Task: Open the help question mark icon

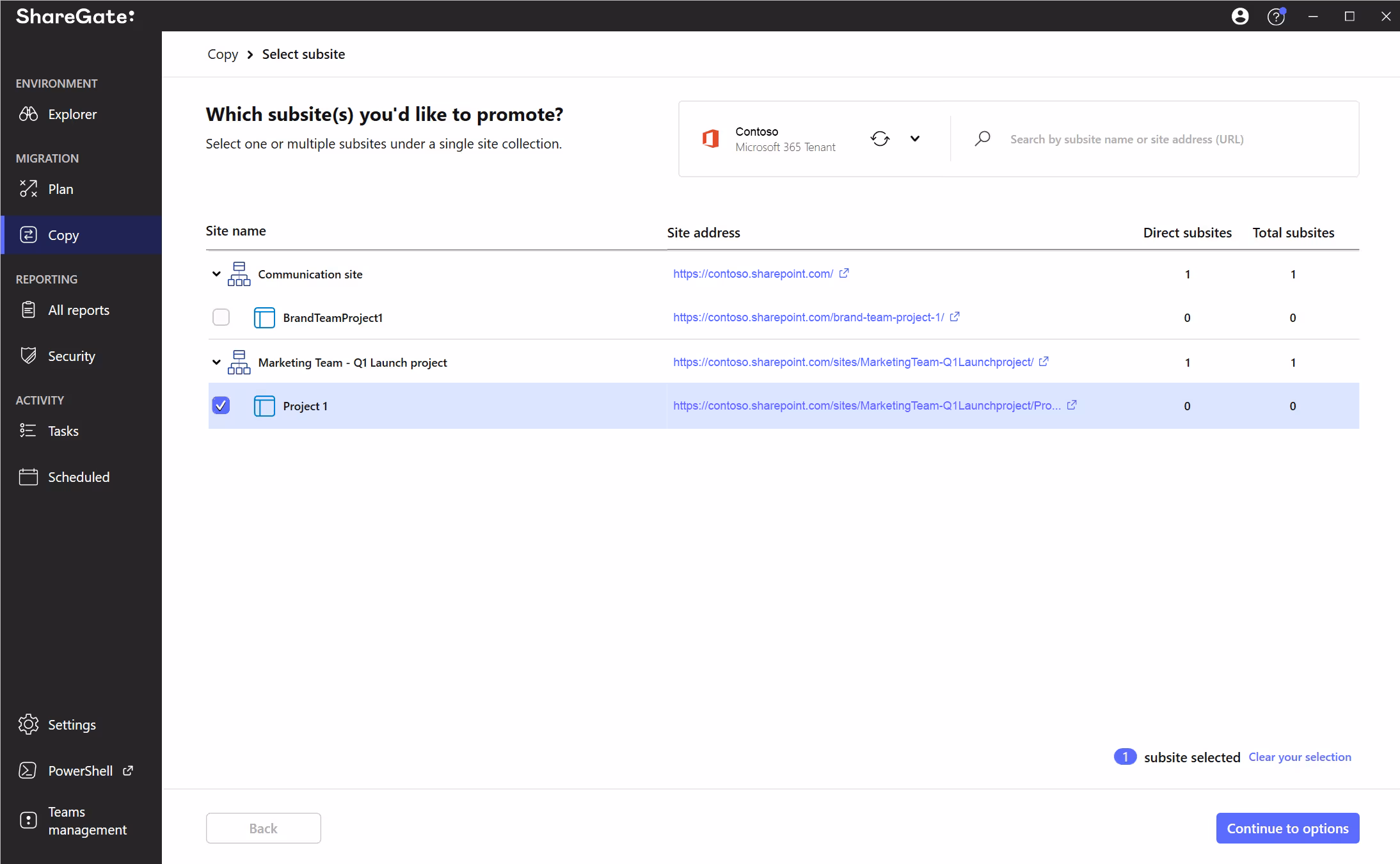Action: tap(1276, 16)
